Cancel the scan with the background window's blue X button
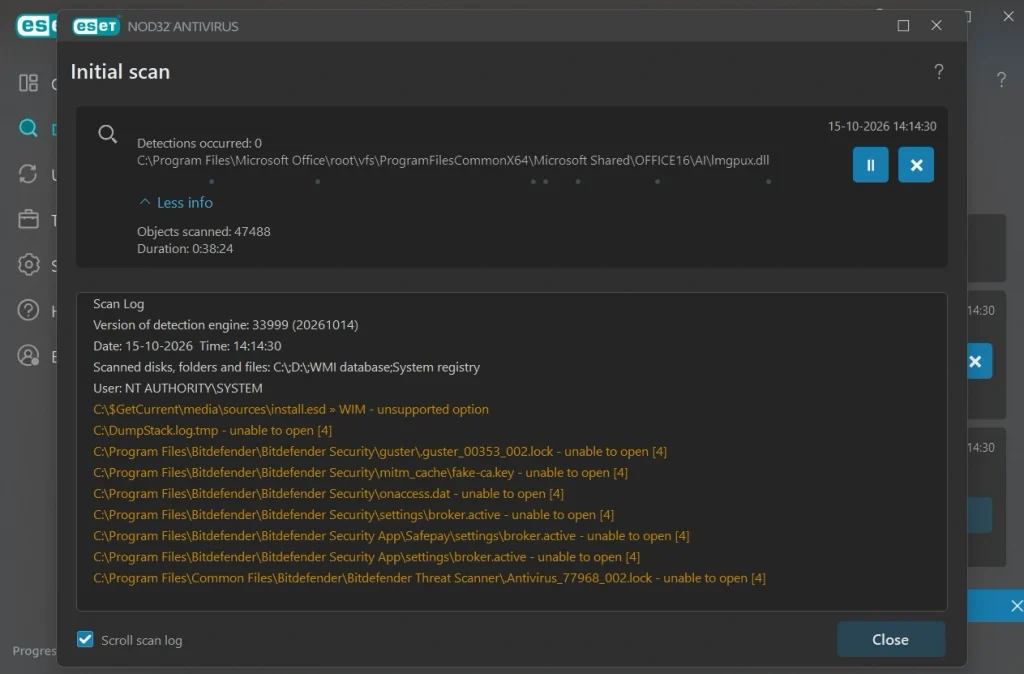Image resolution: width=1024 pixels, height=674 pixels. point(976,361)
